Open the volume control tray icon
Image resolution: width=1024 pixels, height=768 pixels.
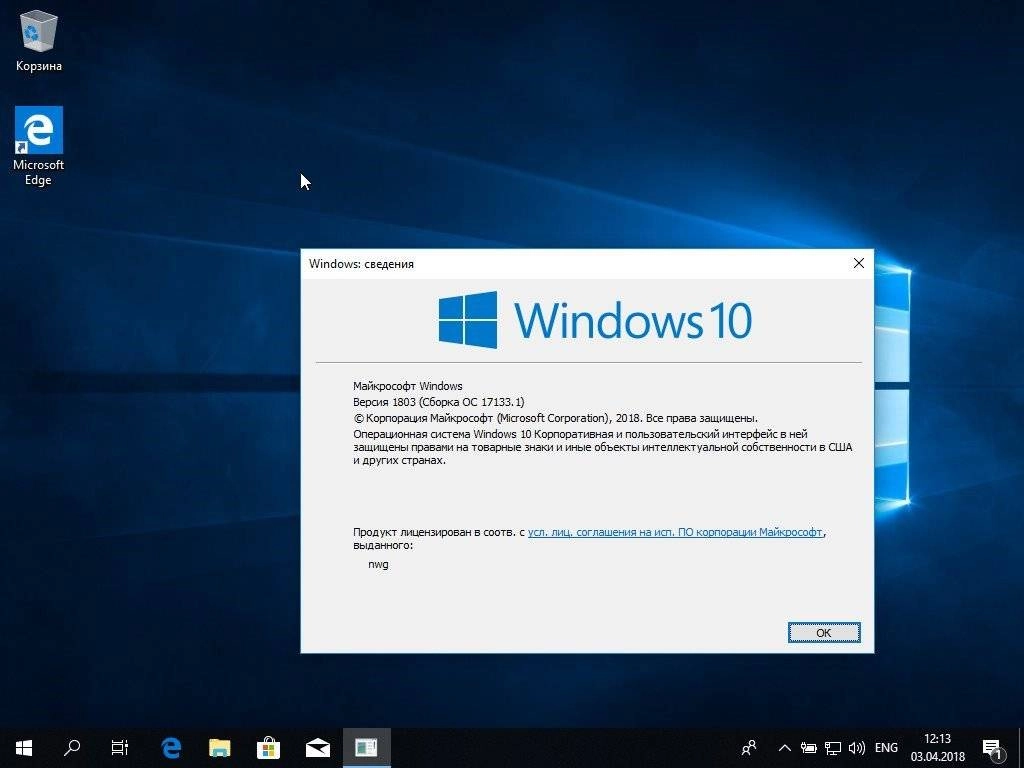856,748
